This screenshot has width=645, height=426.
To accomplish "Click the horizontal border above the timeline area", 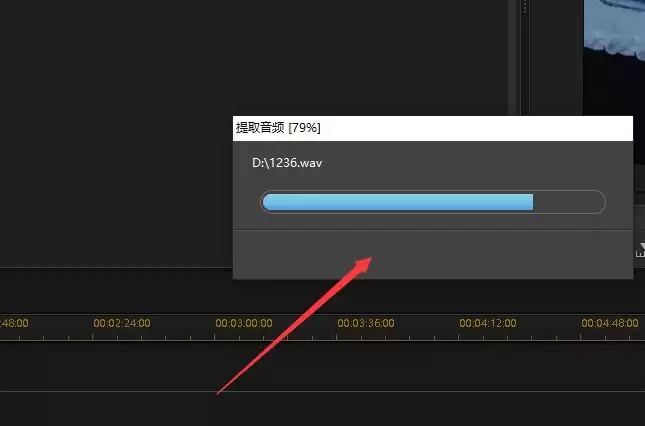I will (116, 268).
